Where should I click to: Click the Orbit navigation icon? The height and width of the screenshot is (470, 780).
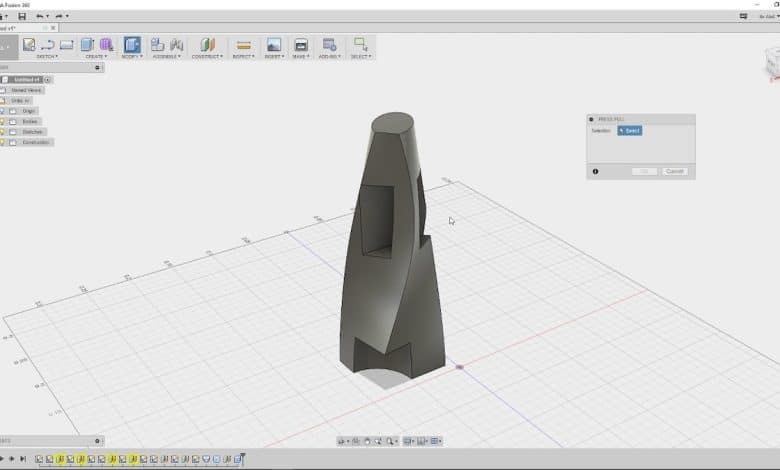pos(341,441)
